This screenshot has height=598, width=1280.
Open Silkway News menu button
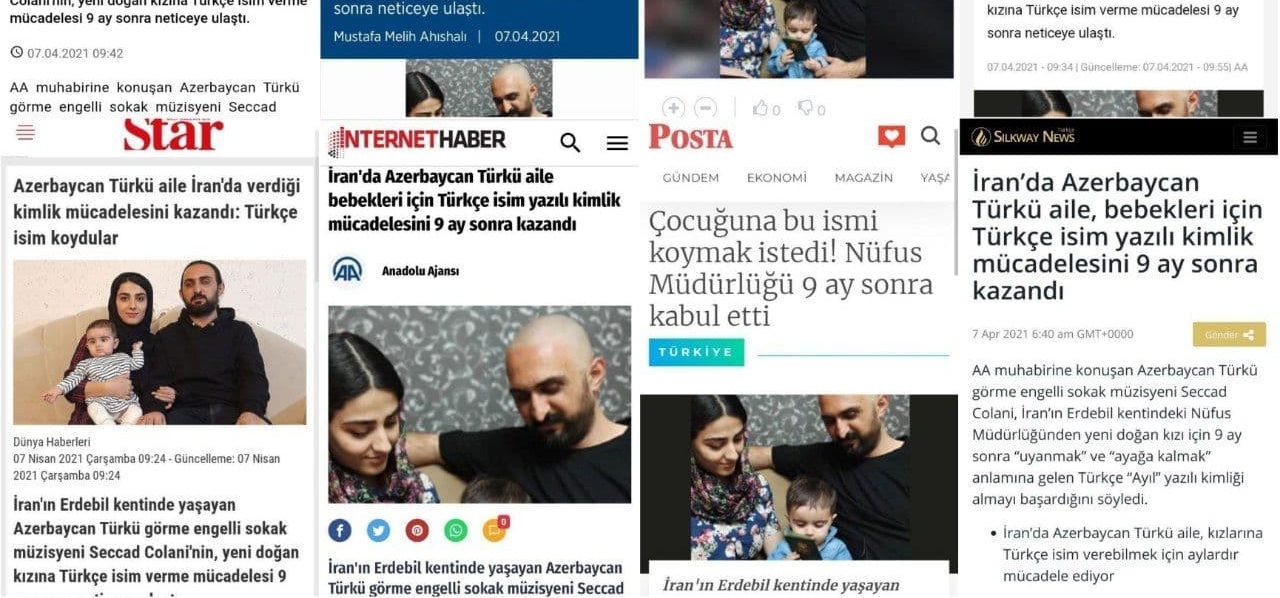click(x=1249, y=138)
